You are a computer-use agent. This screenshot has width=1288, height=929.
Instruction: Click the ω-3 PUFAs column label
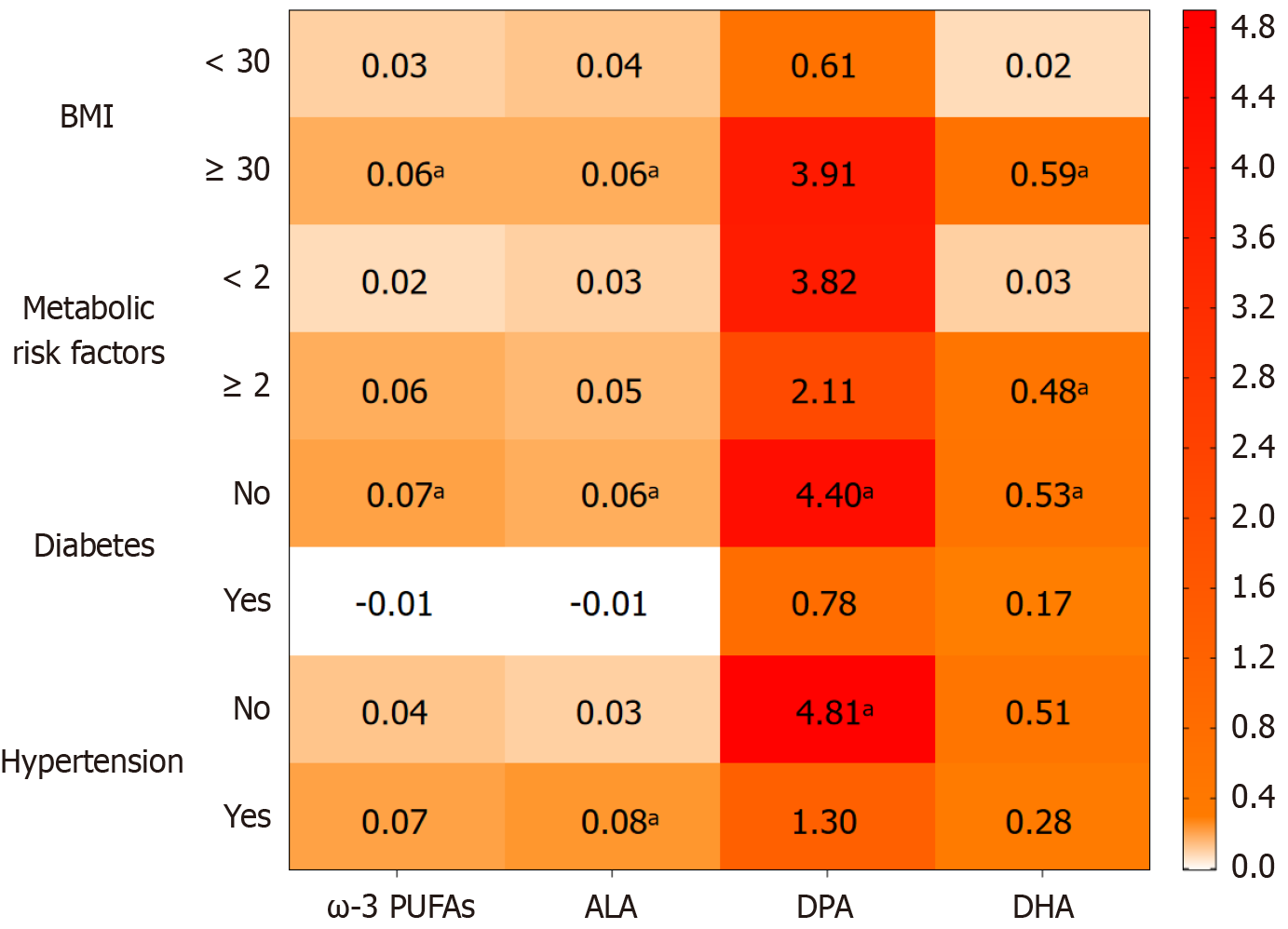[400, 906]
